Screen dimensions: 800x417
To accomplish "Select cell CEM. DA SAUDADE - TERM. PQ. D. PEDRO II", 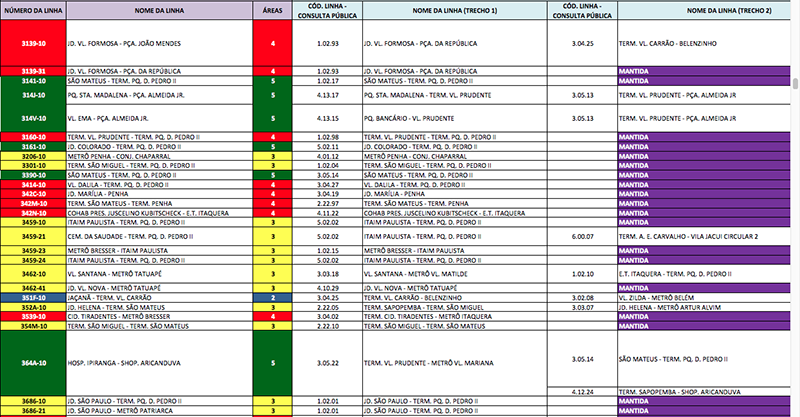I will pos(159,237).
